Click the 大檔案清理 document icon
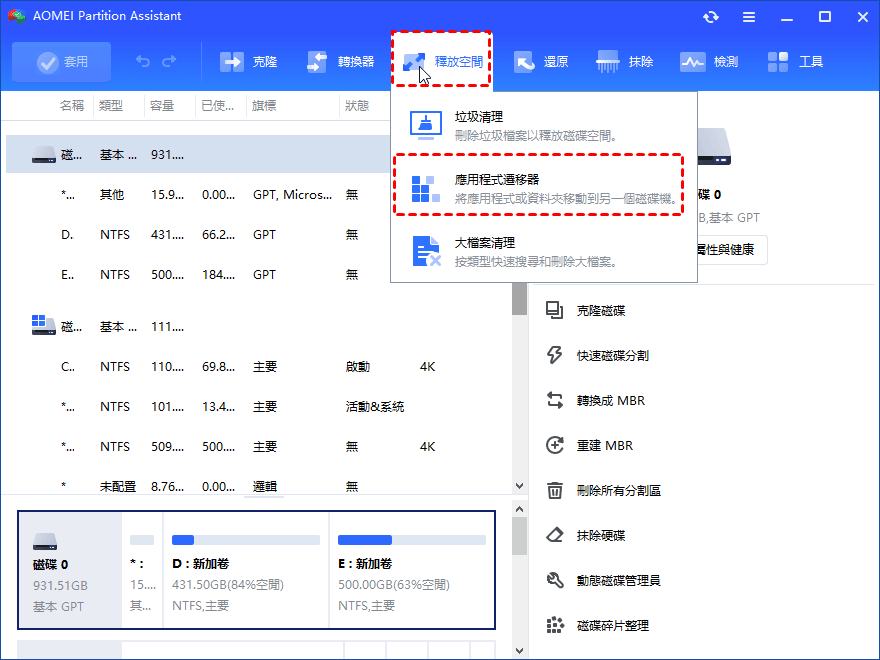 [427, 251]
